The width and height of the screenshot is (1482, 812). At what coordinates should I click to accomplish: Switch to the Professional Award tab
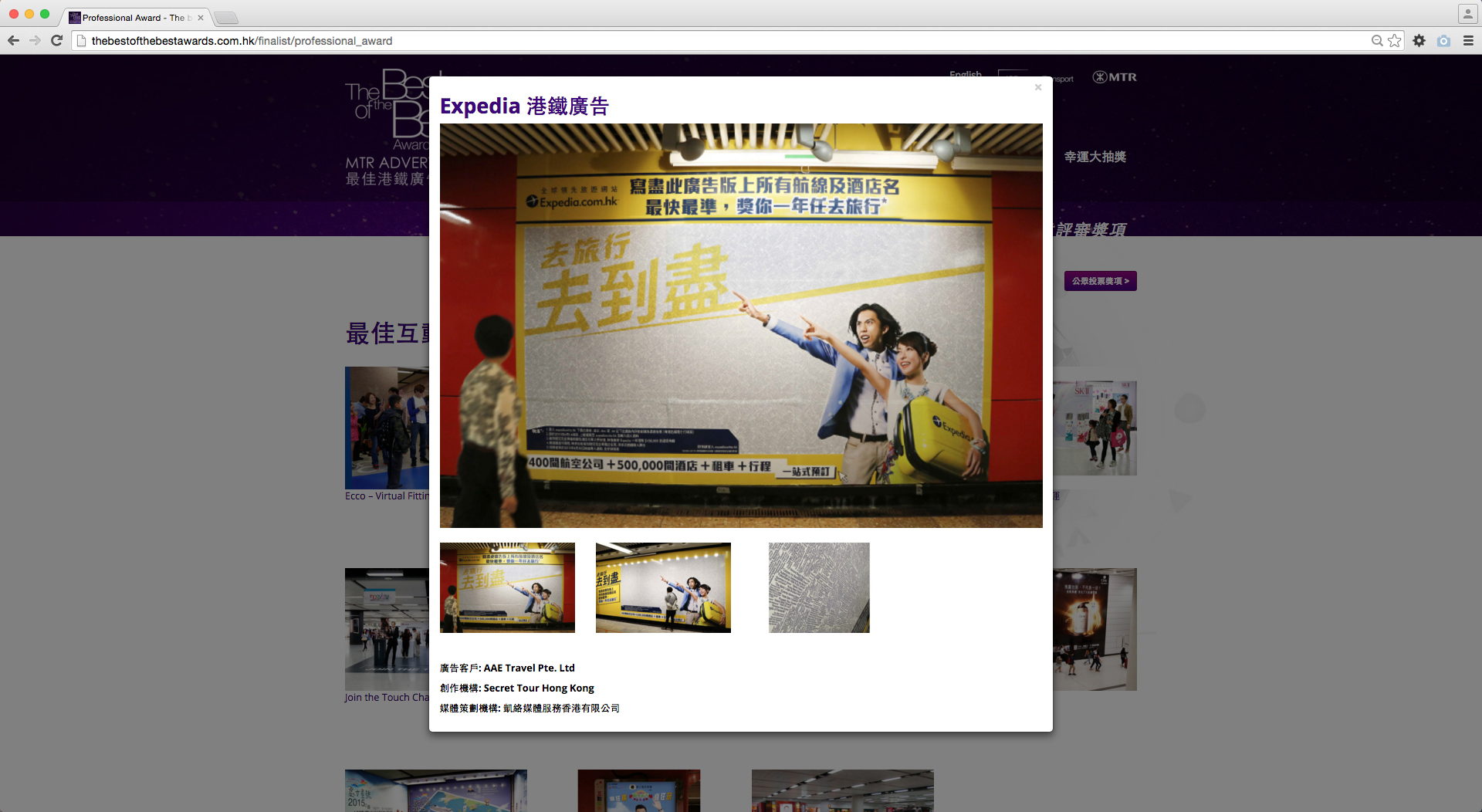pyautogui.click(x=133, y=18)
